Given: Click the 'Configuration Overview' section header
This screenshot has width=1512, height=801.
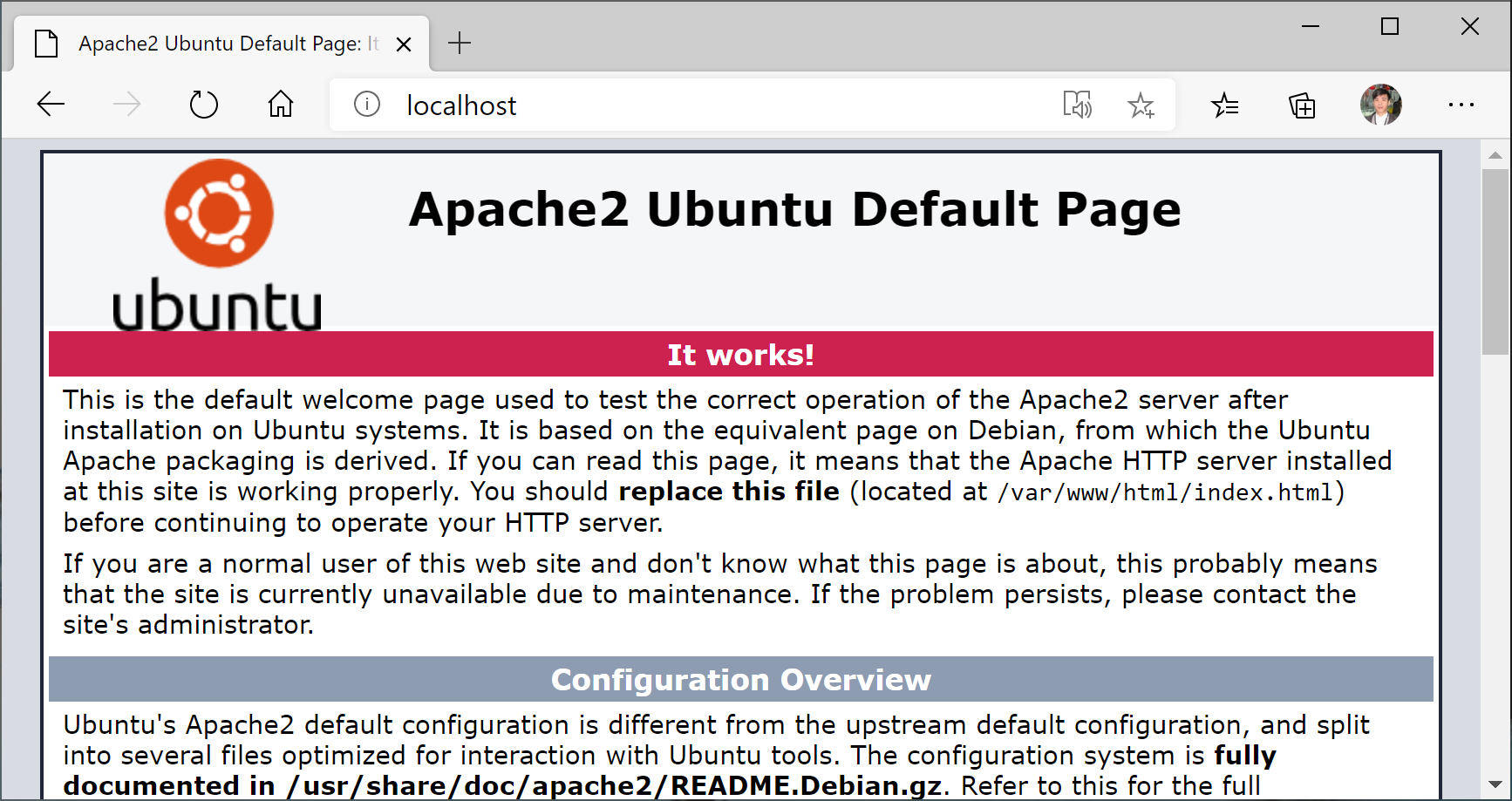Looking at the screenshot, I should [x=741, y=679].
